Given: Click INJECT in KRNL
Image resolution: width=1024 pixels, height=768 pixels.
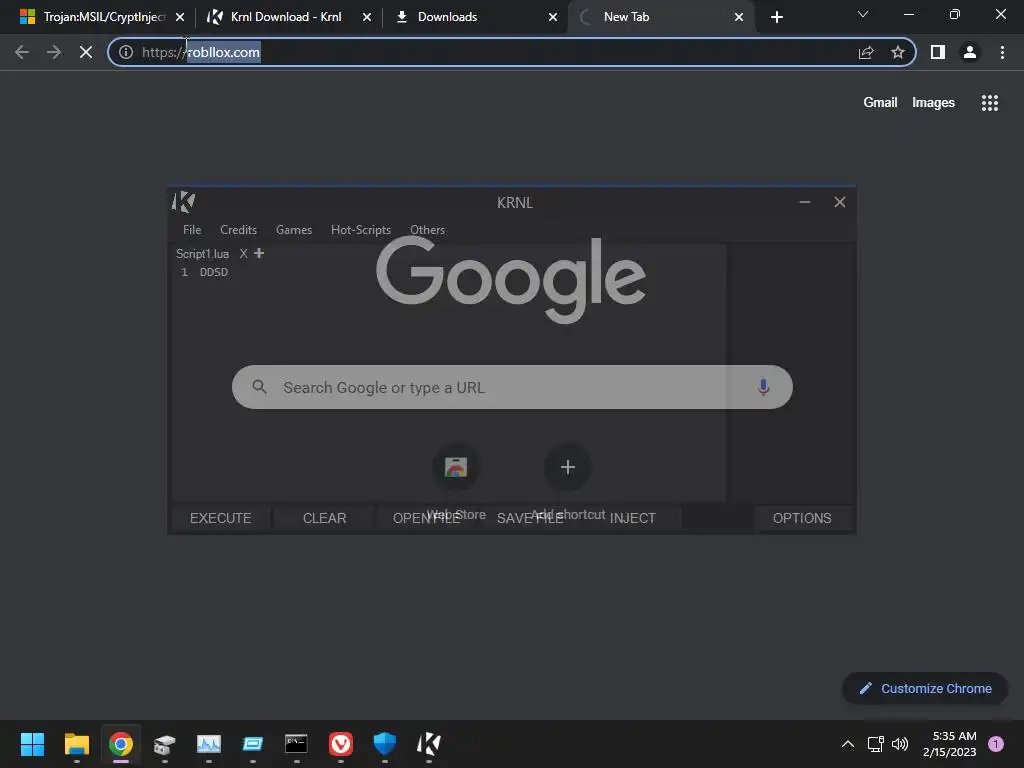Looking at the screenshot, I should click(x=632, y=518).
